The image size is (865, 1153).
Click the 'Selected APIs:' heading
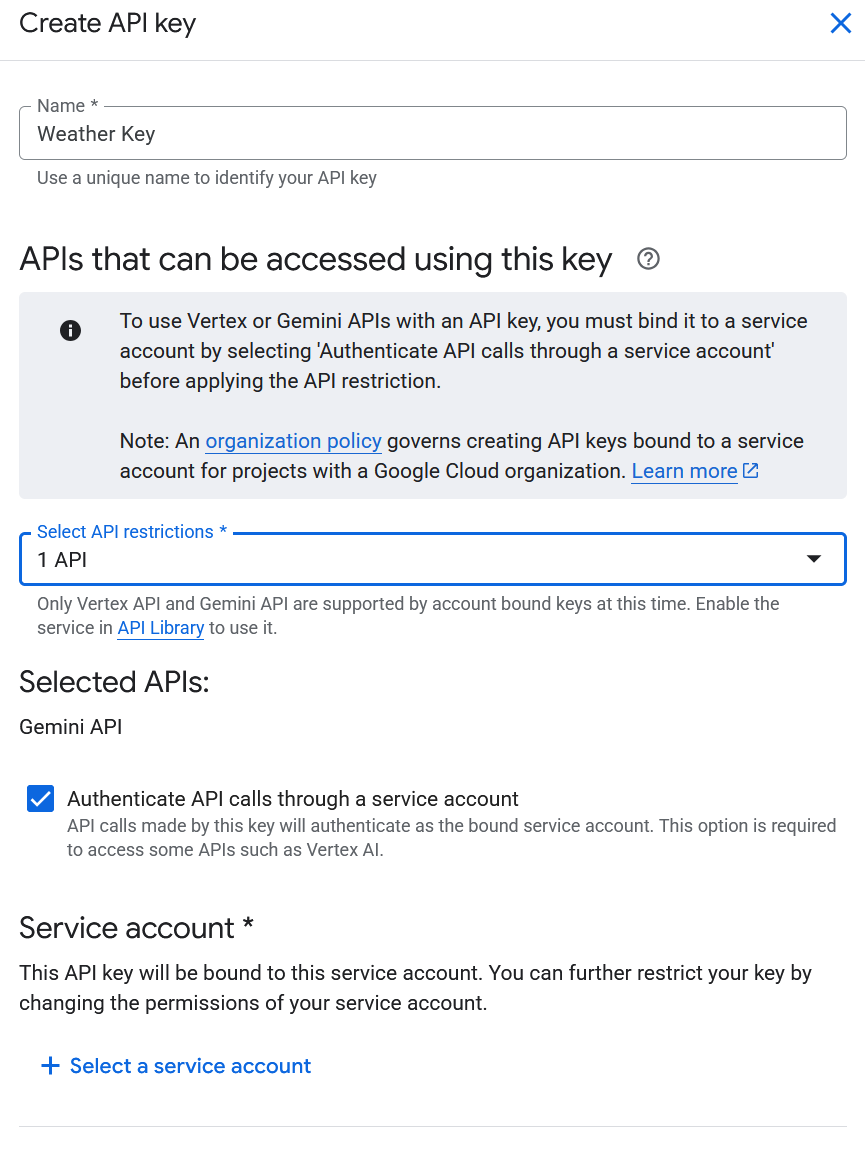114,682
